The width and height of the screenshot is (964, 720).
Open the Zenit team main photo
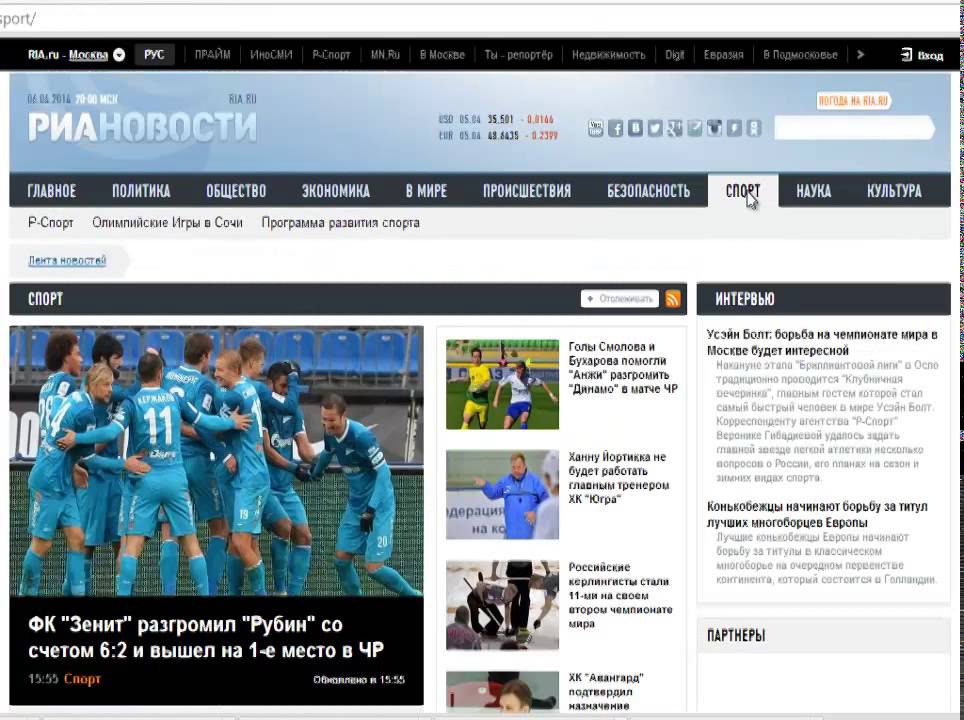[x=216, y=461]
